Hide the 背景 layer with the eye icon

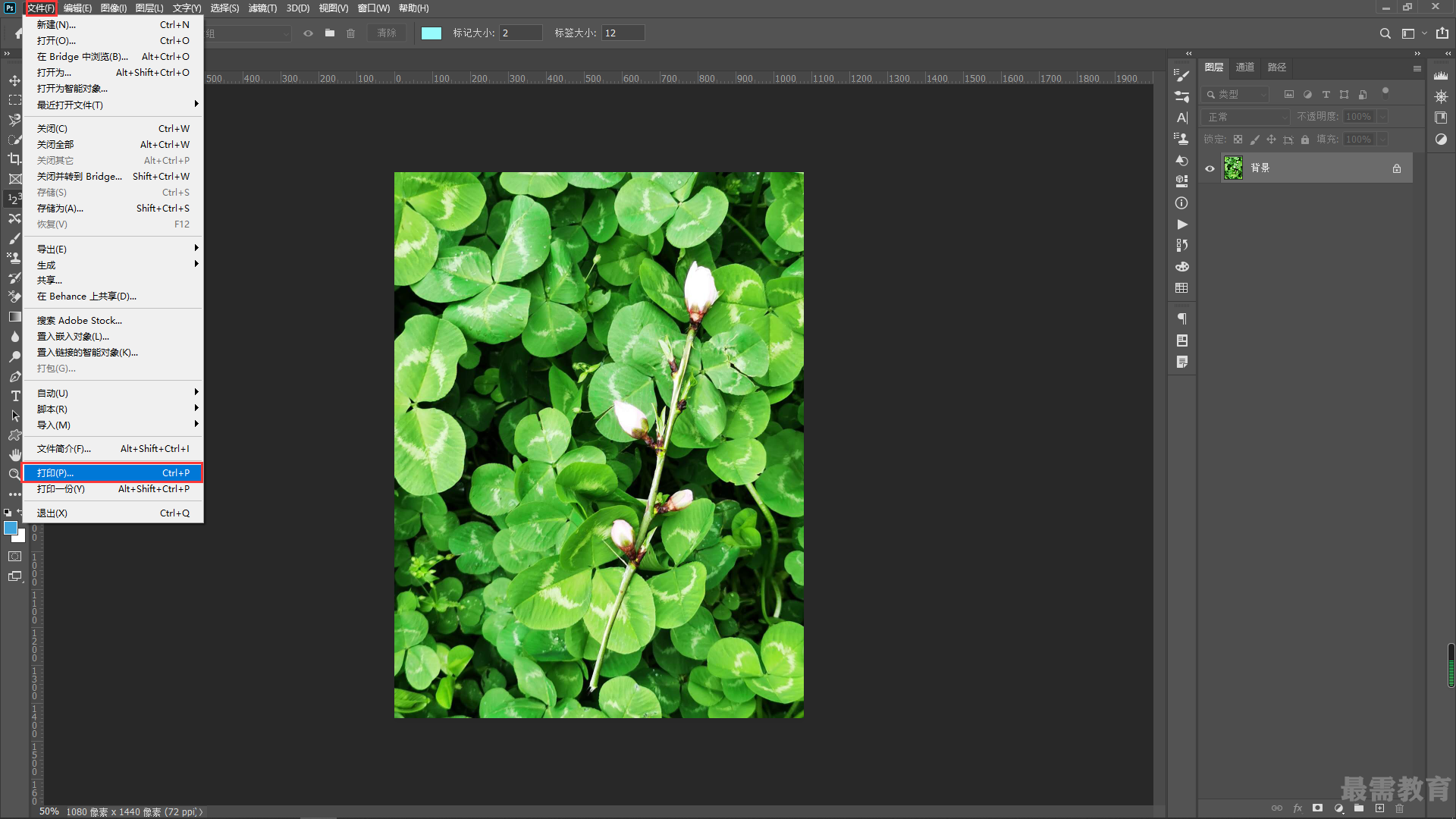pyautogui.click(x=1210, y=168)
